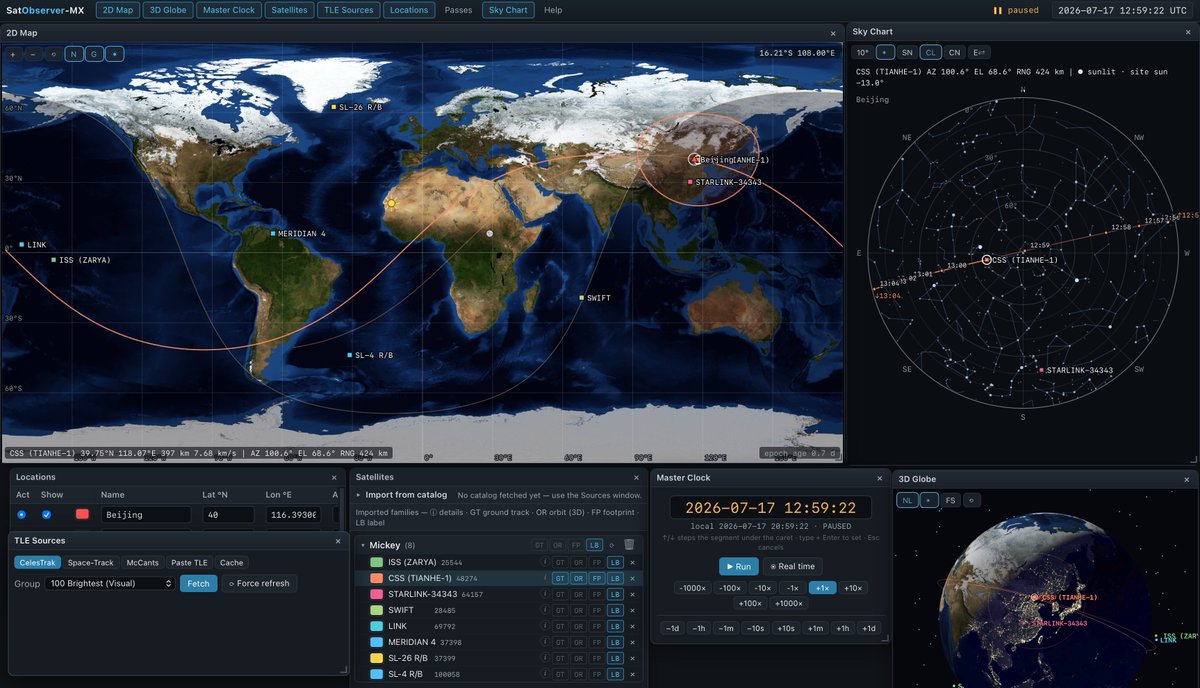This screenshot has height=688, width=1200.
Task: Open the 2D Map window from top bar
Action: pos(116,10)
